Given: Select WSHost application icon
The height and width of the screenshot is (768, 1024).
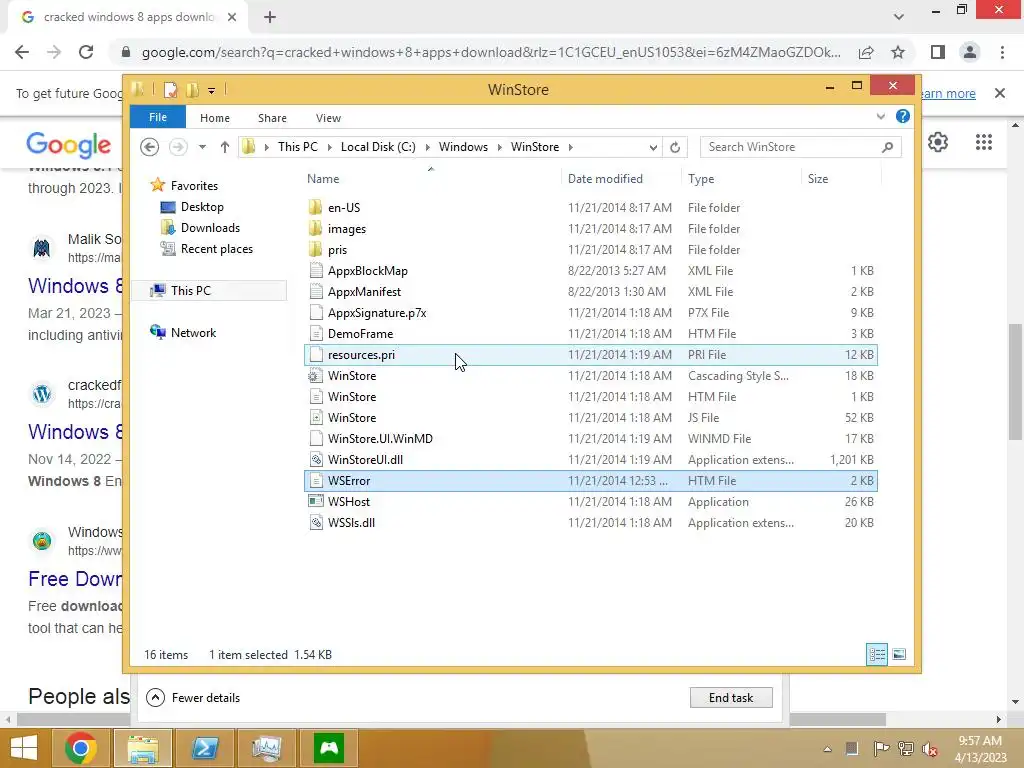Looking at the screenshot, I should click(x=315, y=502).
